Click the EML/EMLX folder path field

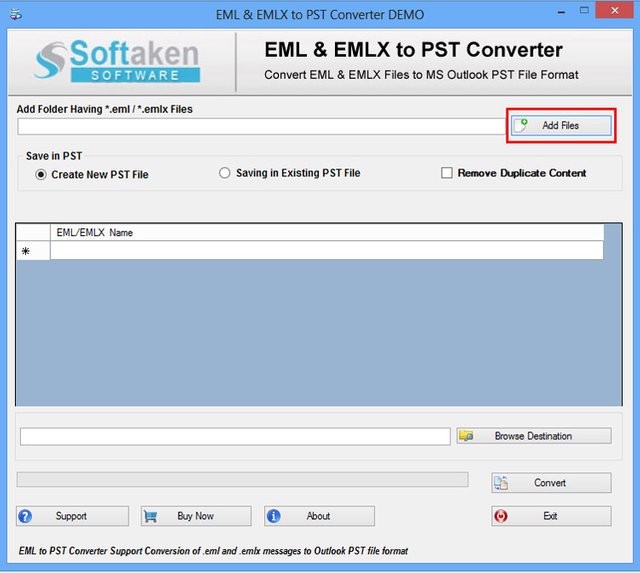click(262, 127)
